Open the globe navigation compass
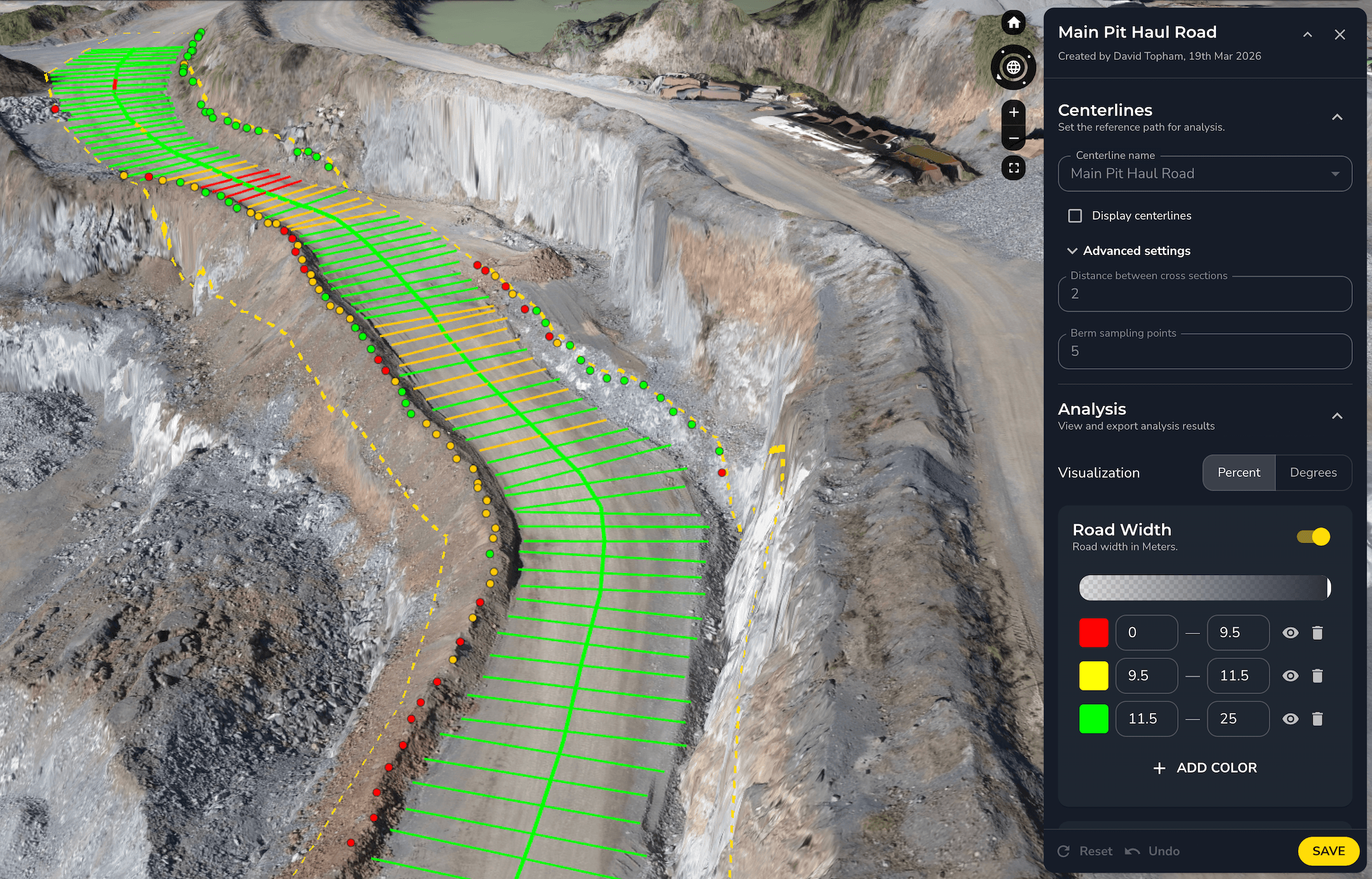Screen dimensions: 1372x879 click(x=1012, y=67)
